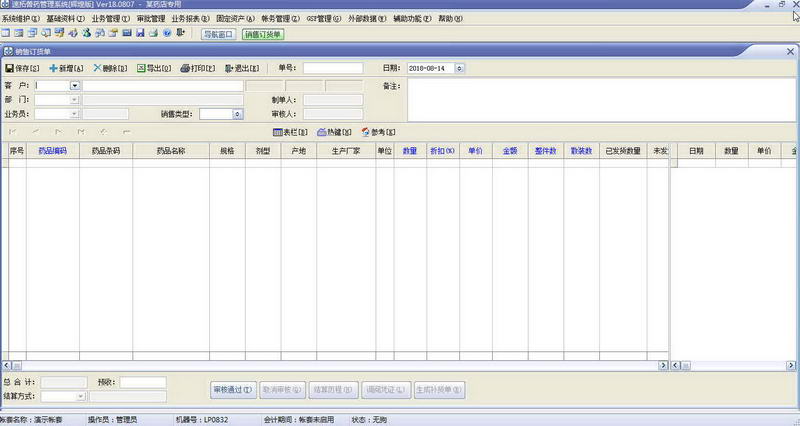Close the 销售订货单 form with its X
The width and height of the screenshot is (800, 426).
coord(790,52)
